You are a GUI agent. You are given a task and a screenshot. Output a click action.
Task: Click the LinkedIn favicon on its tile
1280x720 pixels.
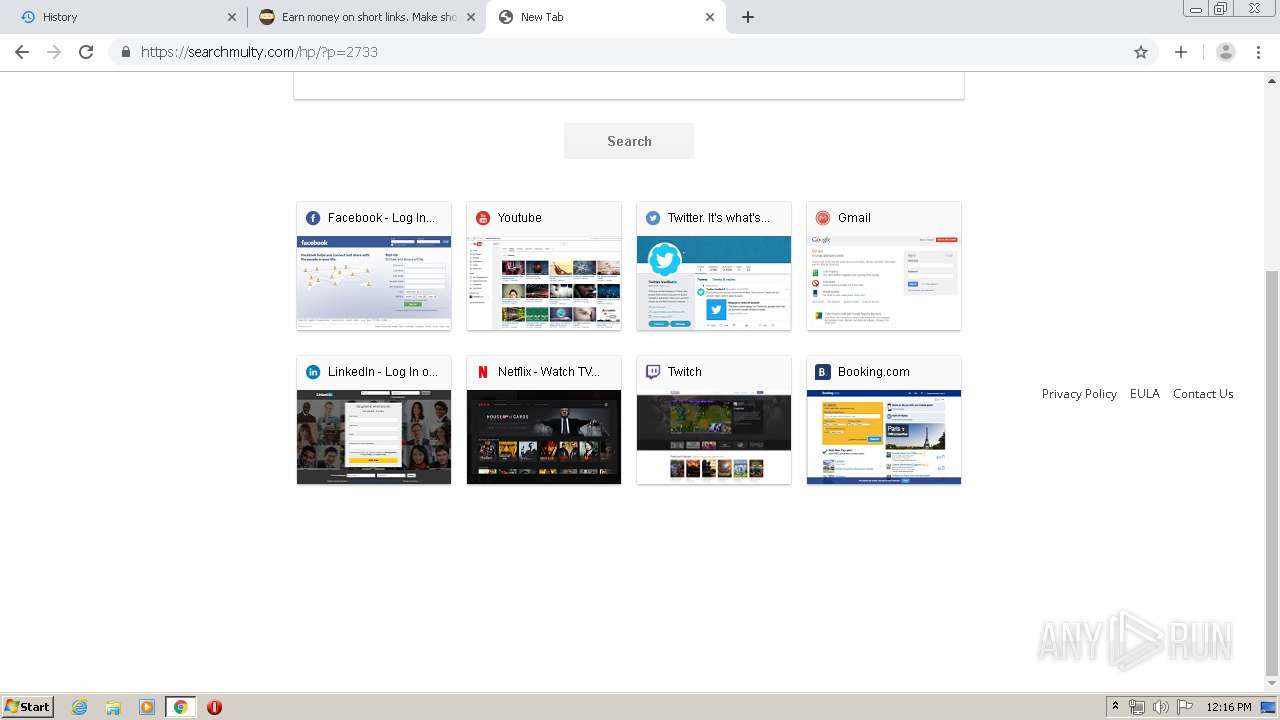point(313,372)
